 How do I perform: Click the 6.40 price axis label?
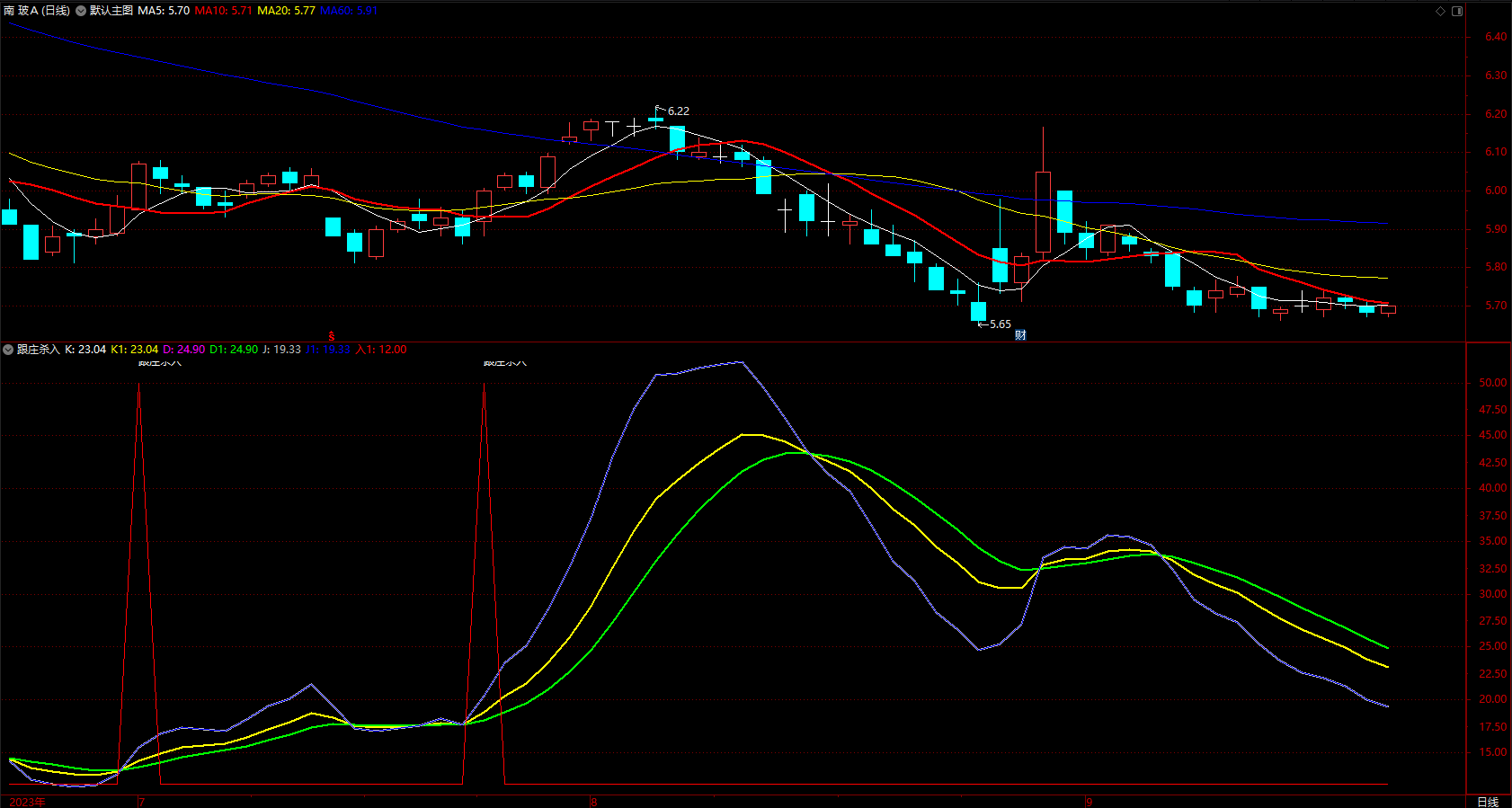[x=1496, y=37]
